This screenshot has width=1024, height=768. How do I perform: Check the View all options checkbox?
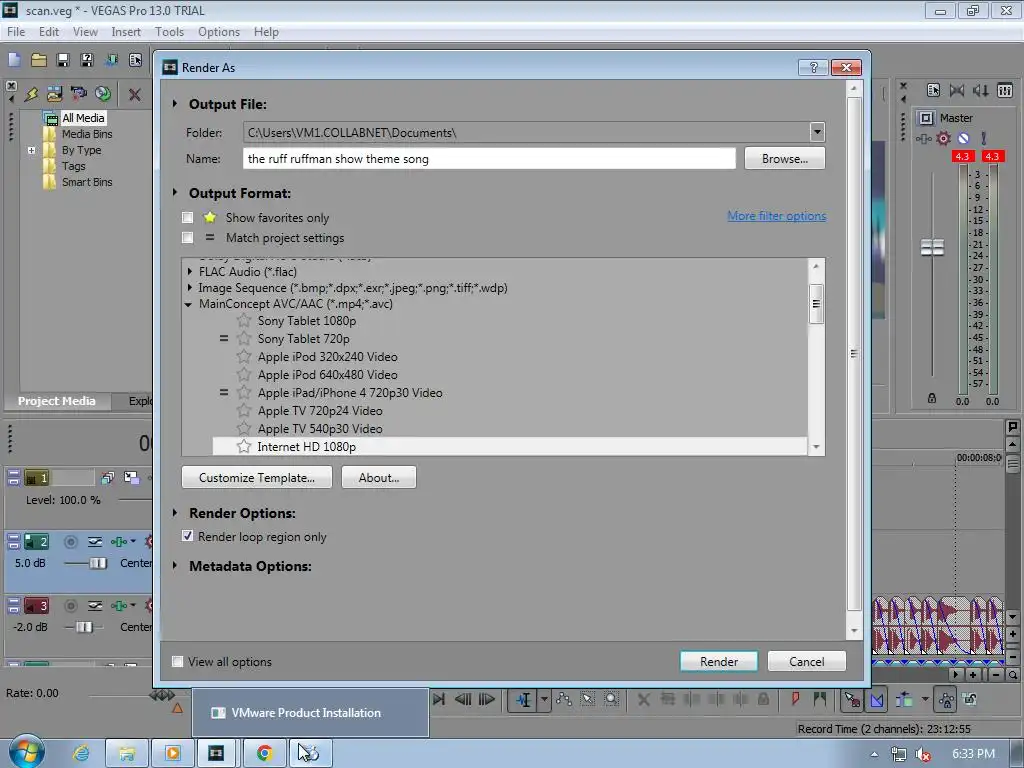pyautogui.click(x=177, y=662)
